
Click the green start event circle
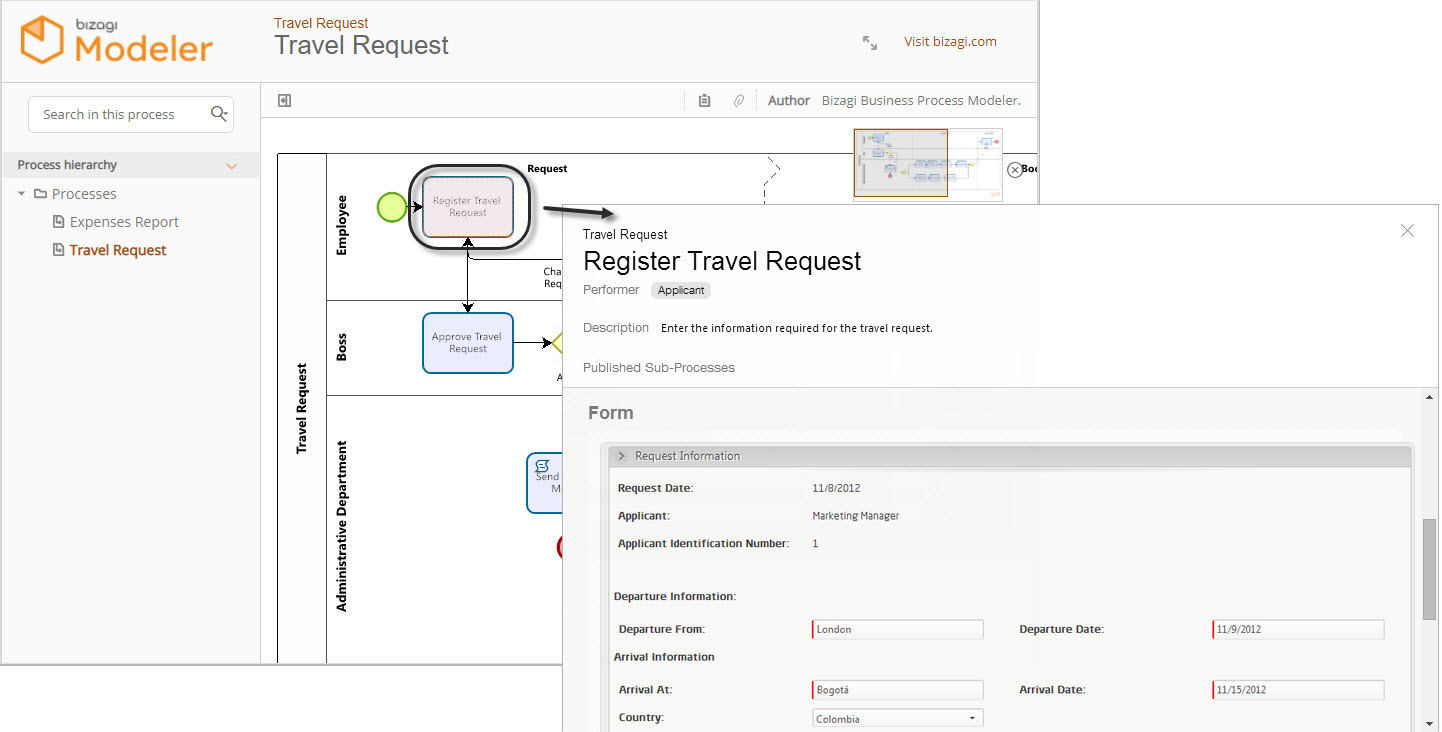(x=392, y=207)
